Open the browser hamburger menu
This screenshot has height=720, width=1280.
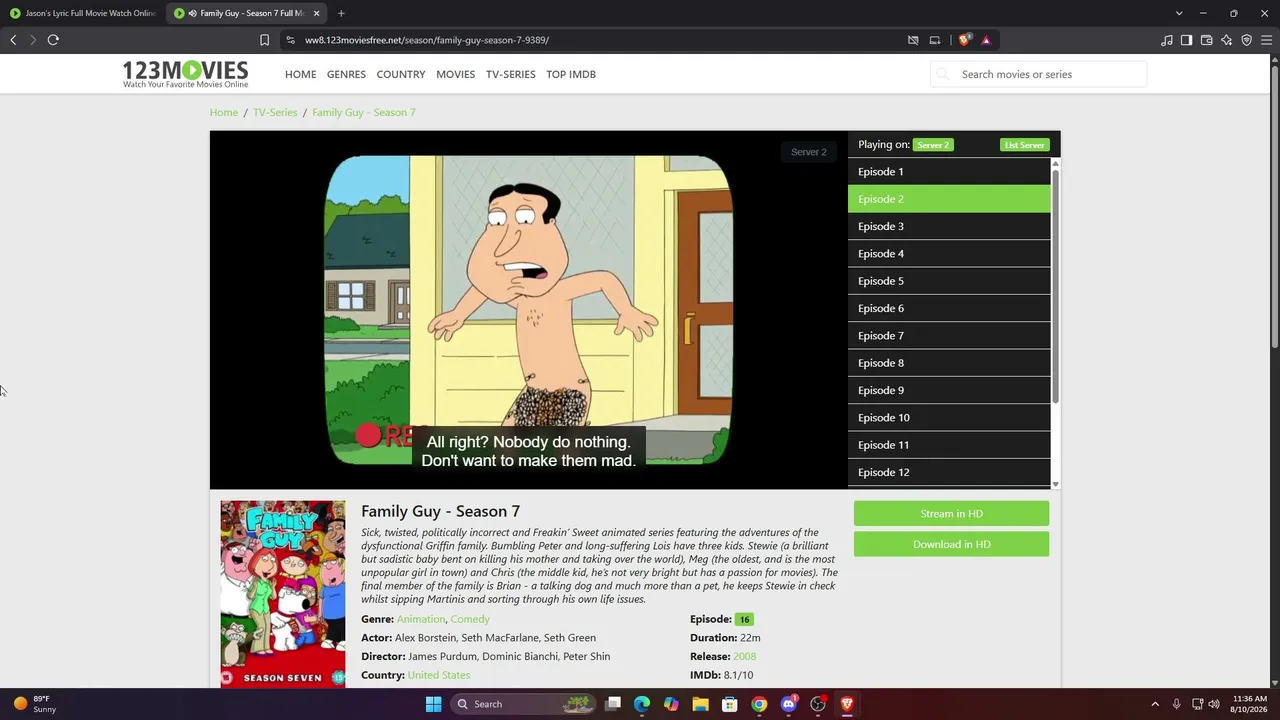[1267, 40]
